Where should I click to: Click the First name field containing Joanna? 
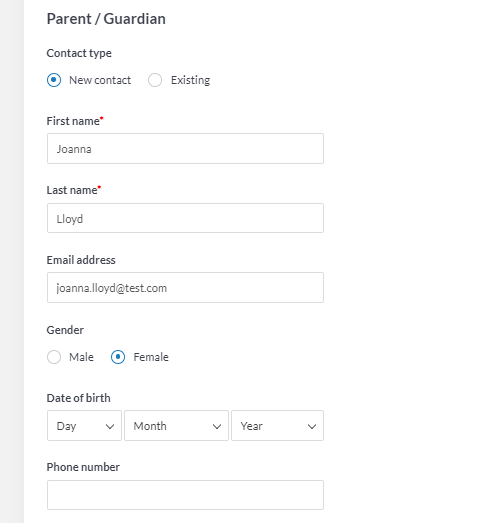pyautogui.click(x=185, y=148)
